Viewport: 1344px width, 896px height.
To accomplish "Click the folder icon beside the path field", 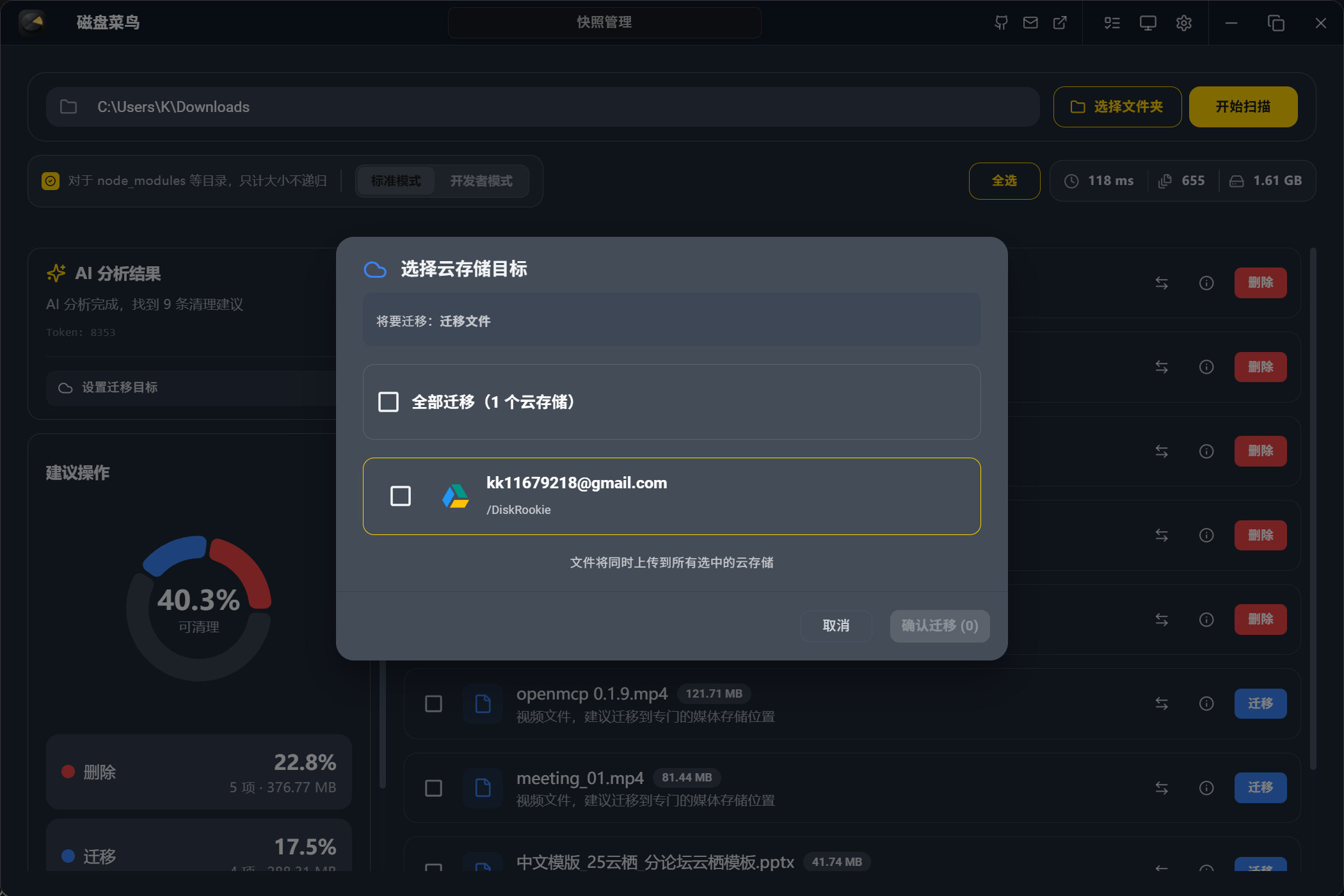I will (68, 107).
